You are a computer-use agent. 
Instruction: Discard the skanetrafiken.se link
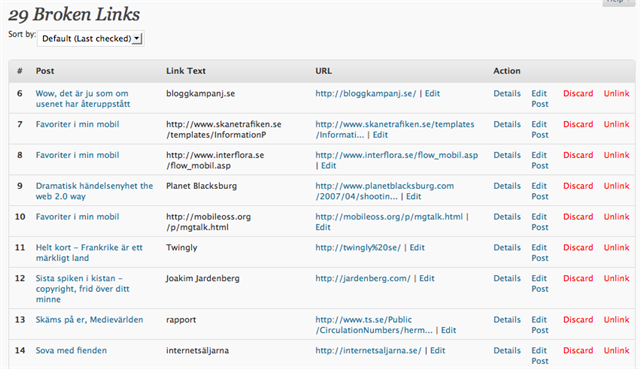tap(578, 124)
